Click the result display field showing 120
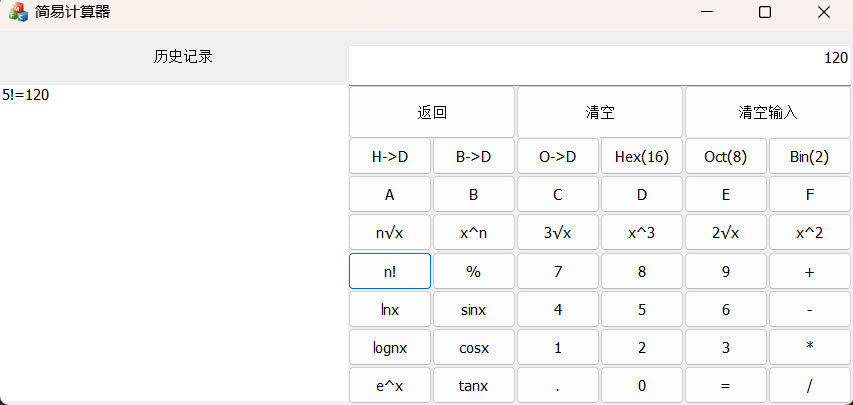The width and height of the screenshot is (853, 405). [600, 65]
